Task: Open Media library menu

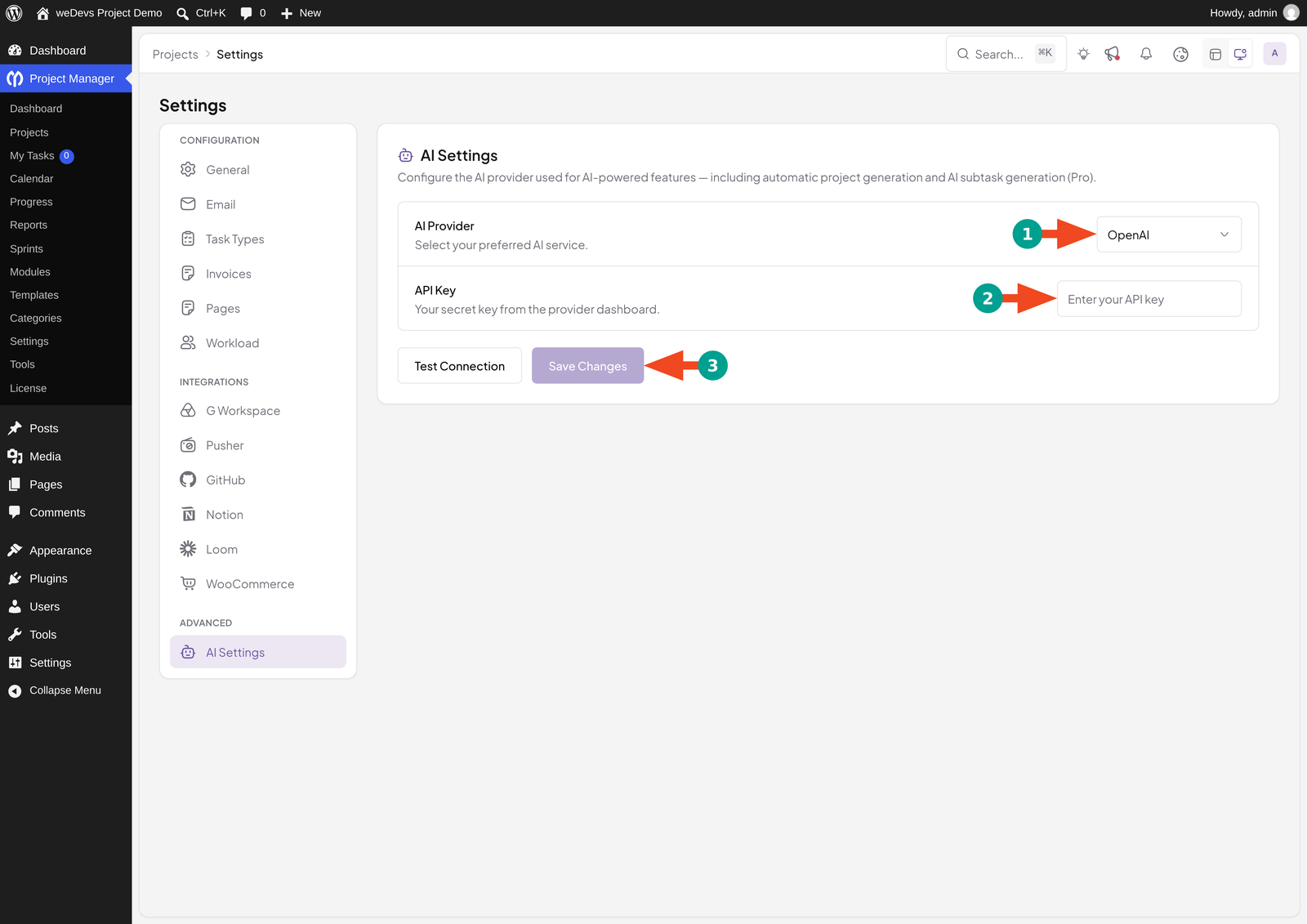Action: tap(65, 457)
